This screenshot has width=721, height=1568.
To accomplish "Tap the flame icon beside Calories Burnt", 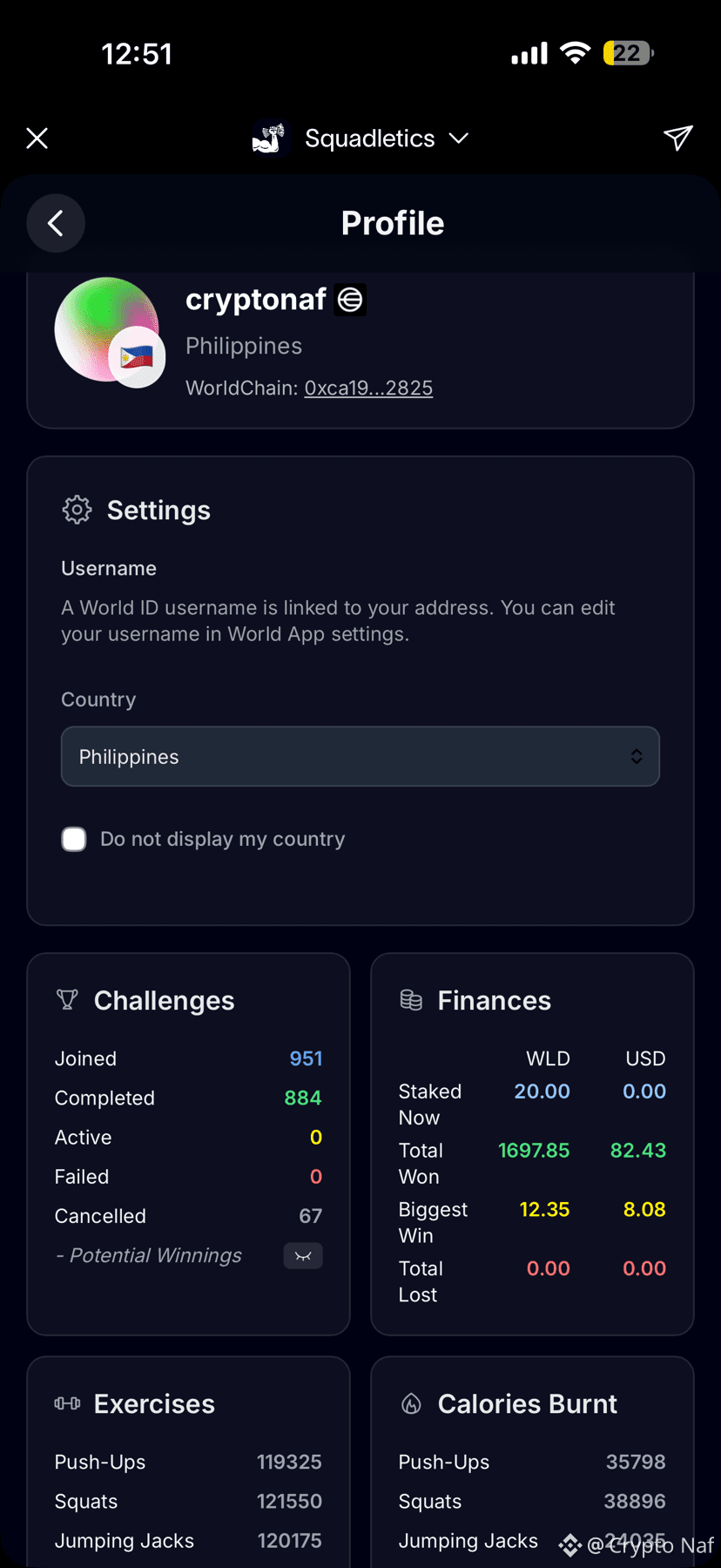I will point(411,1402).
